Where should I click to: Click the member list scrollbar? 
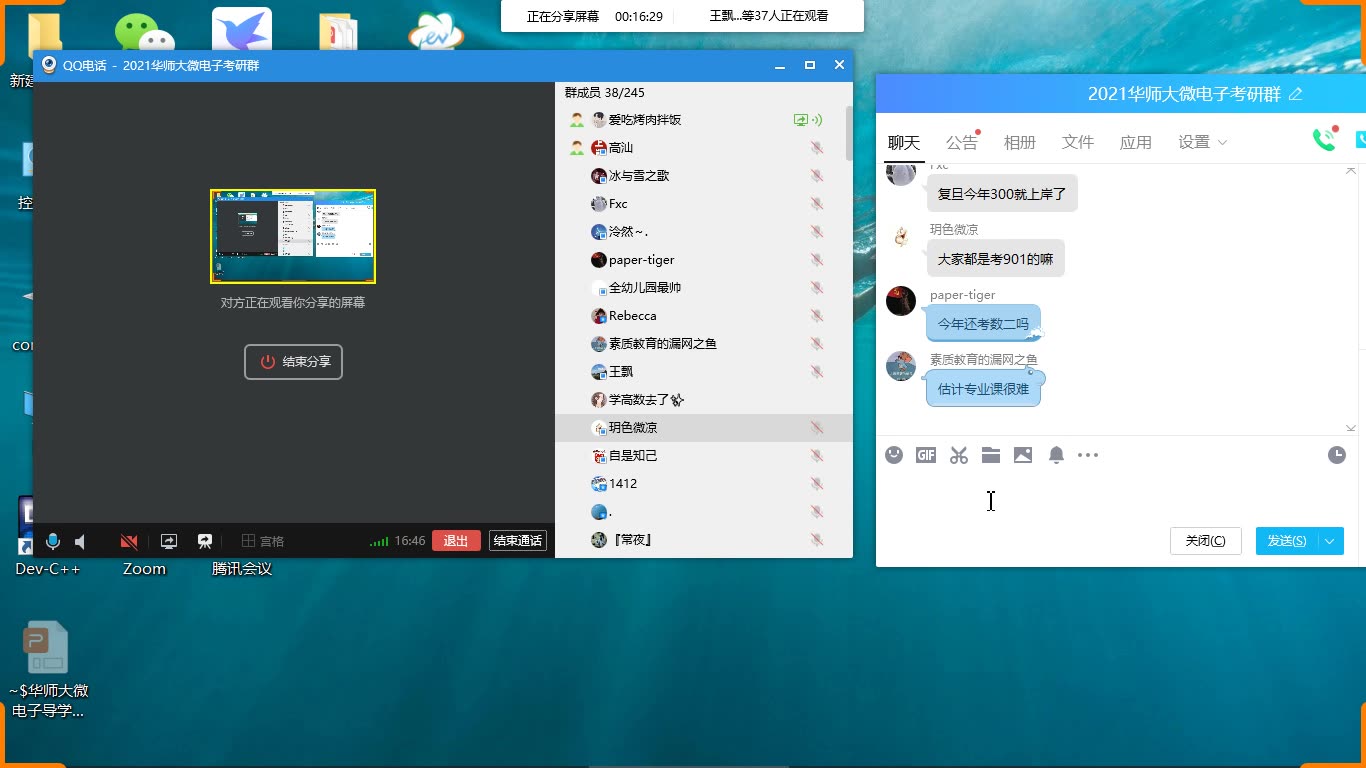tap(849, 133)
